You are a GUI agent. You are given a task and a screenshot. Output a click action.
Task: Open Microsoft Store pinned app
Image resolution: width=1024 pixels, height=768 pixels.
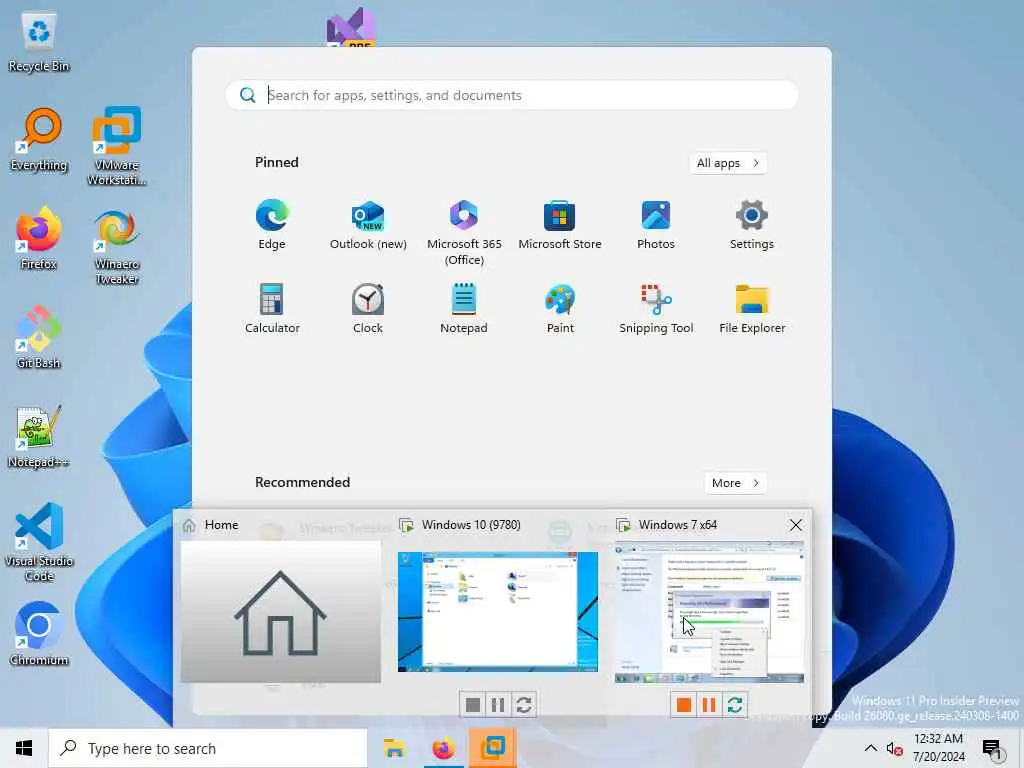(560, 225)
